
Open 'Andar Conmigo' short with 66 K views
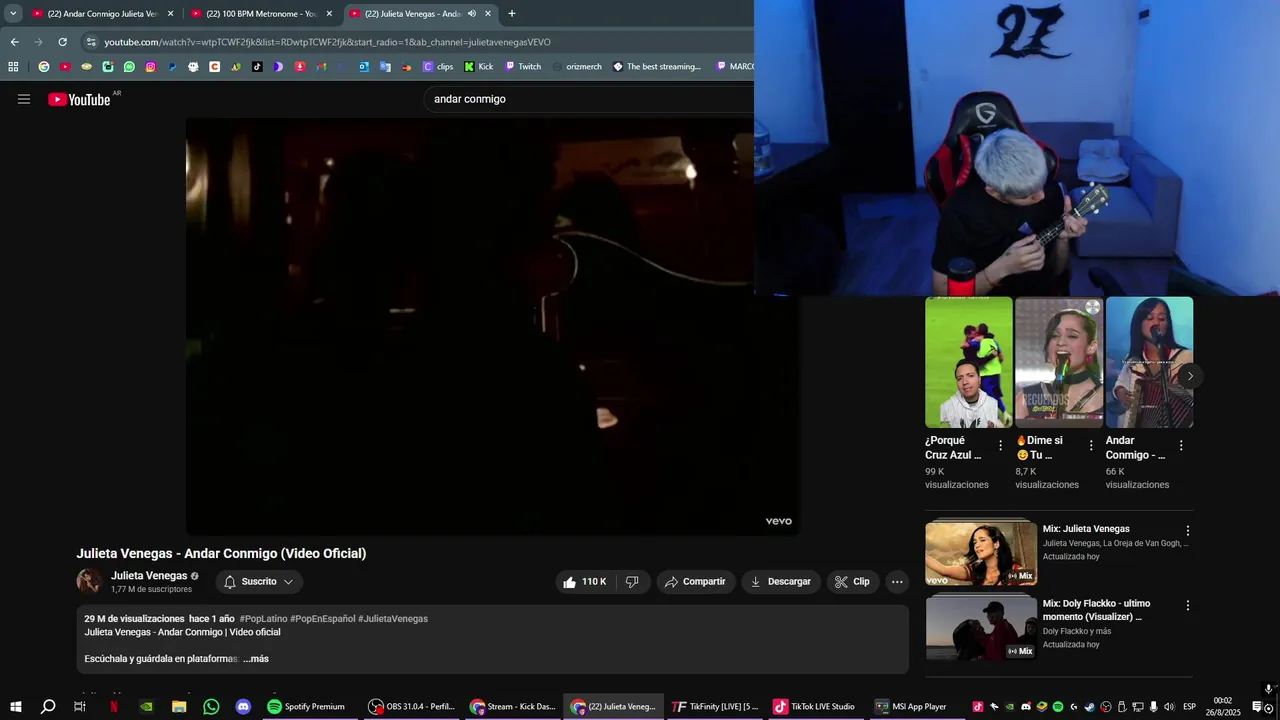[x=1149, y=362]
